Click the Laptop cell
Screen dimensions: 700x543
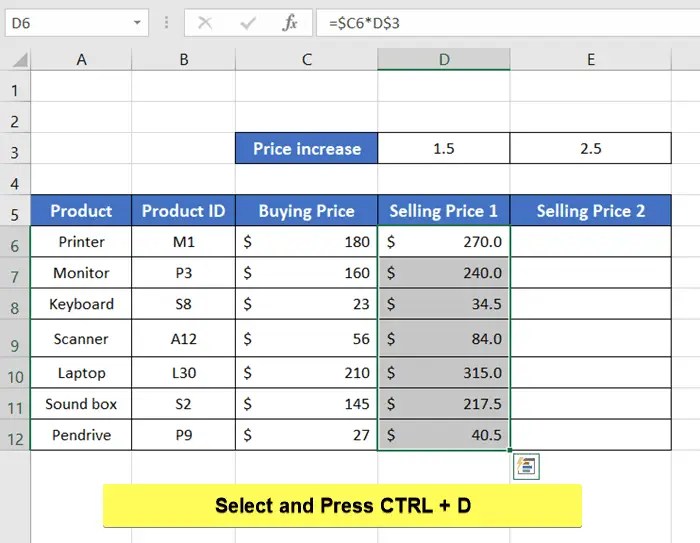pyautogui.click(x=81, y=372)
